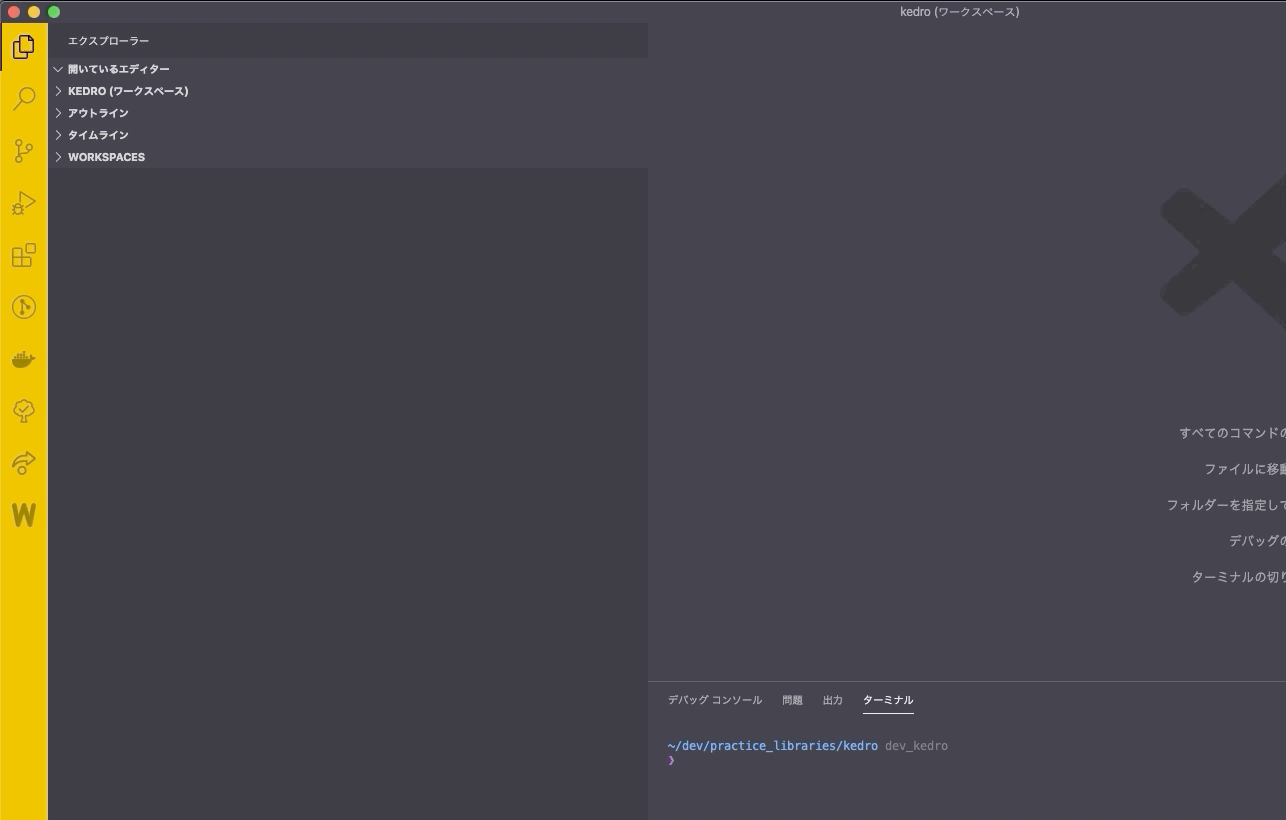The image size is (1286, 820).
Task: Open the Live Share arrow icon
Action: click(x=24, y=463)
